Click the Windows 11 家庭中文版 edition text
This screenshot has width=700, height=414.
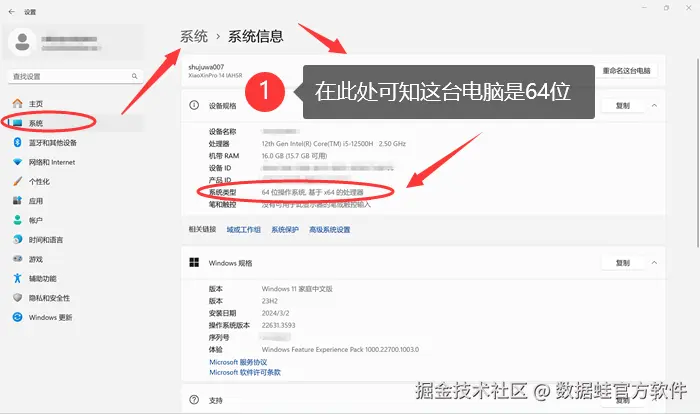coord(297,289)
